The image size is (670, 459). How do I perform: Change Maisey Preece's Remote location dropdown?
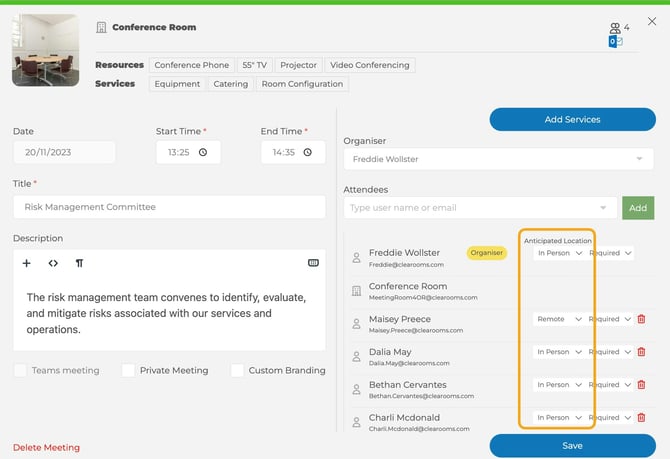pos(558,319)
